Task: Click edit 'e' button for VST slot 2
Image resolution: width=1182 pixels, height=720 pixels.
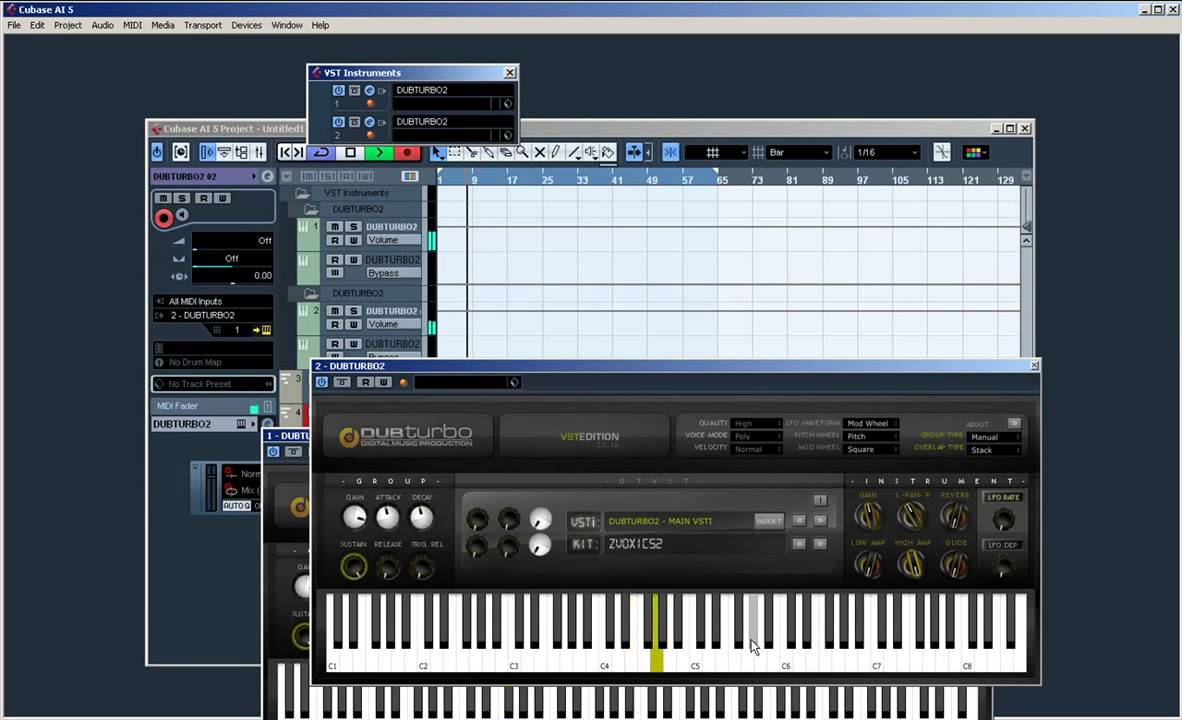Action: pyautogui.click(x=369, y=121)
